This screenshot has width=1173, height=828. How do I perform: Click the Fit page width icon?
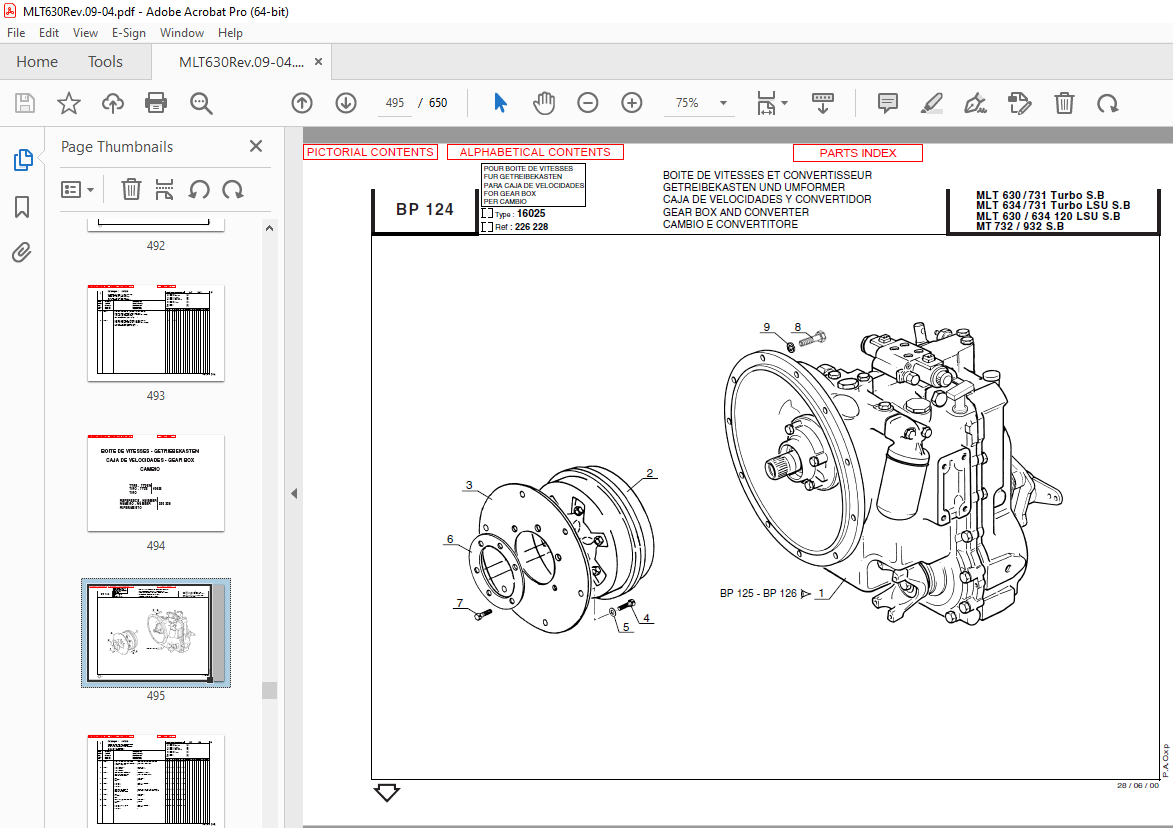[766, 103]
